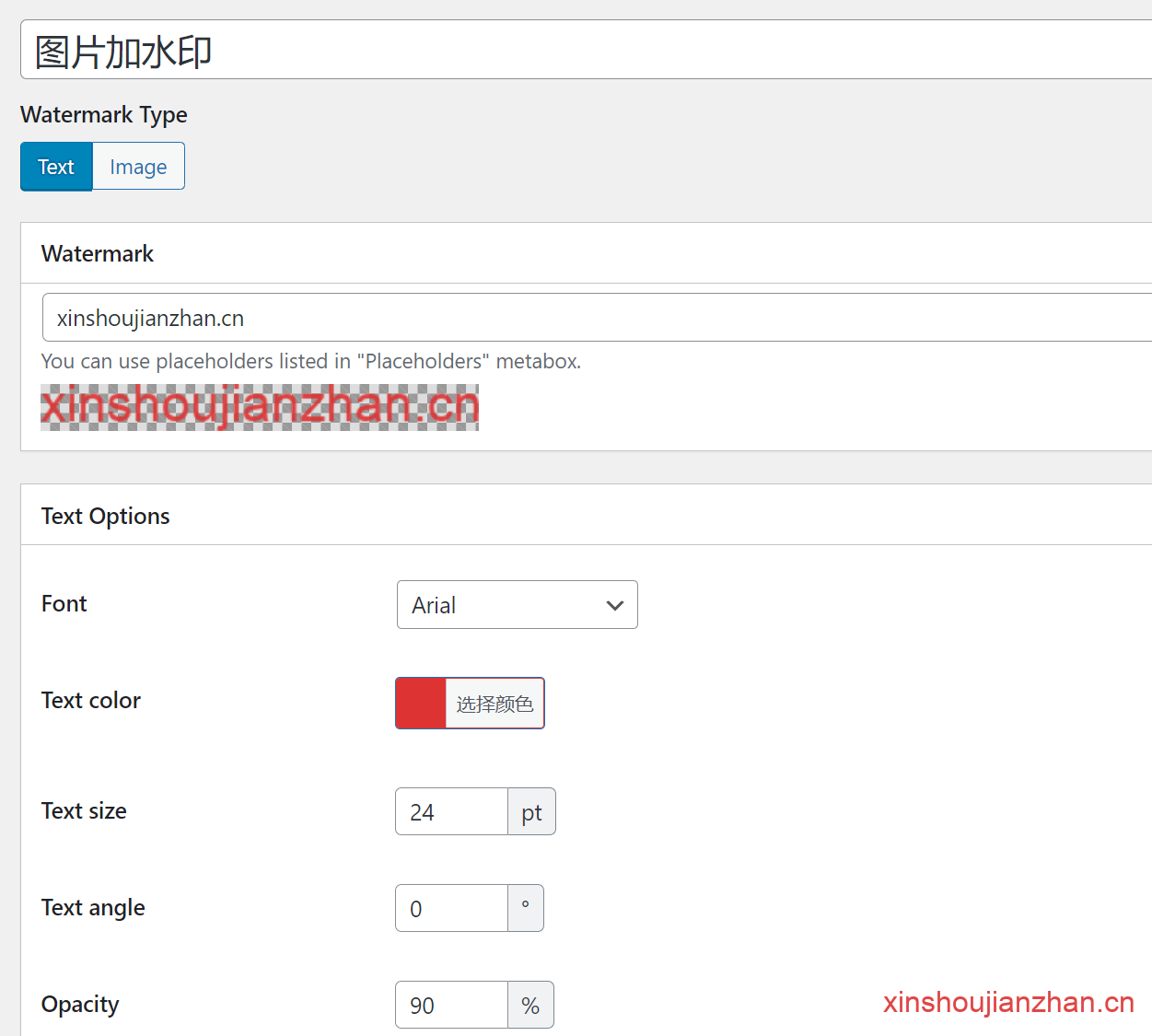Click the Text size field showing 24
The width and height of the screenshot is (1152, 1036).
pos(451,811)
